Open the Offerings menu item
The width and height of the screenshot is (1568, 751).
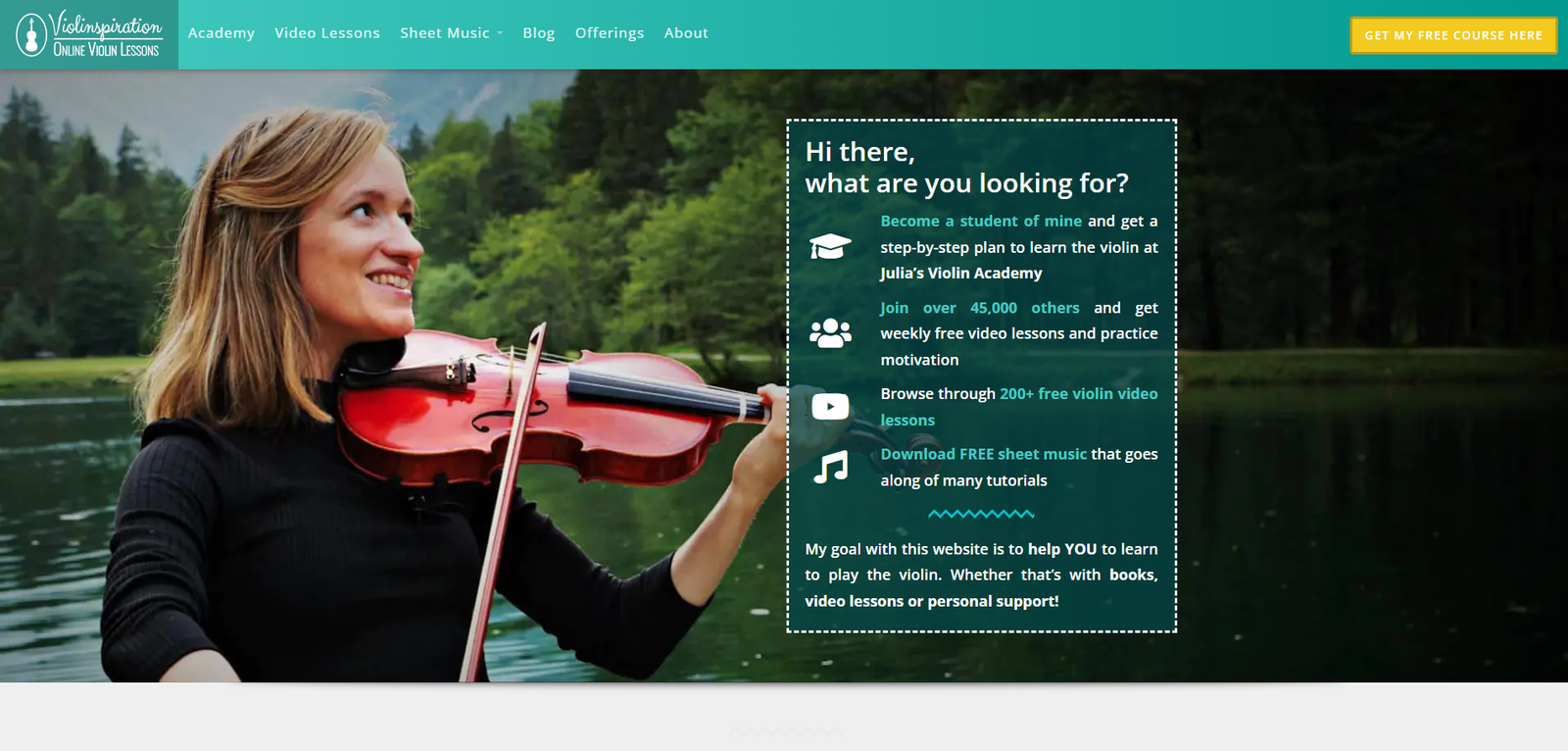pyautogui.click(x=610, y=33)
